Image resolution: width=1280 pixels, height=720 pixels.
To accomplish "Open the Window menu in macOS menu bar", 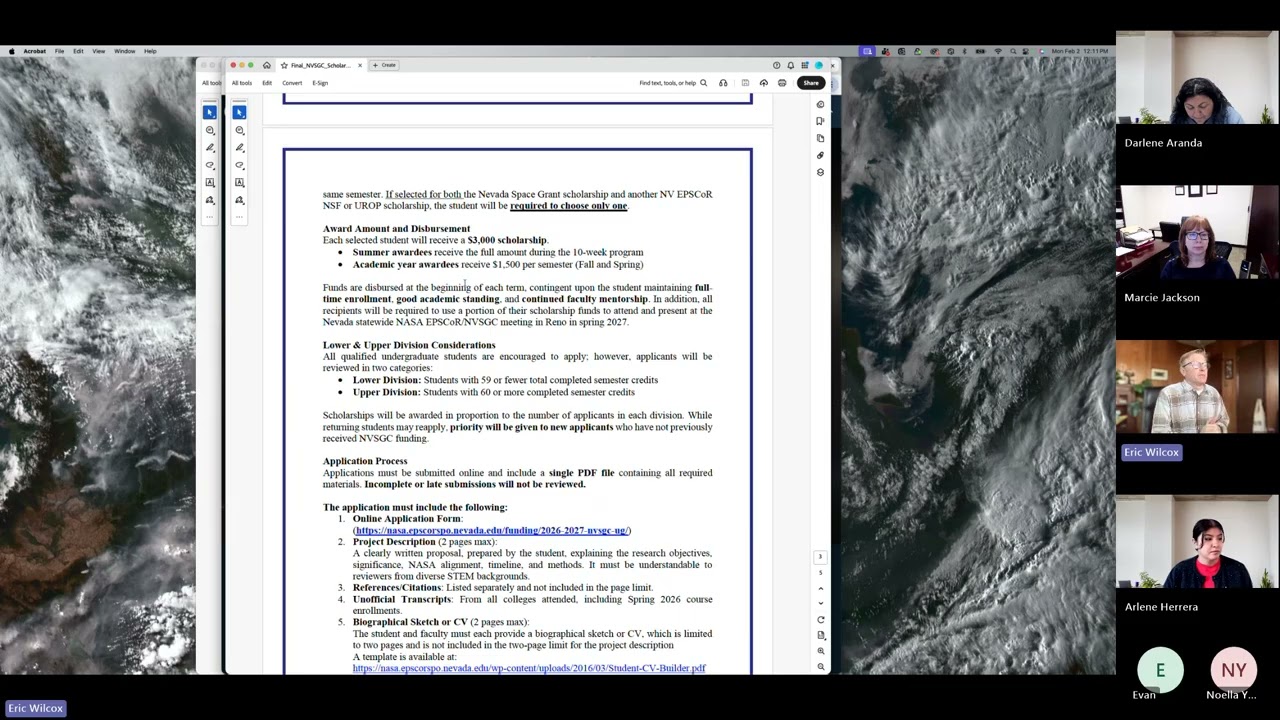I will click(x=124, y=51).
